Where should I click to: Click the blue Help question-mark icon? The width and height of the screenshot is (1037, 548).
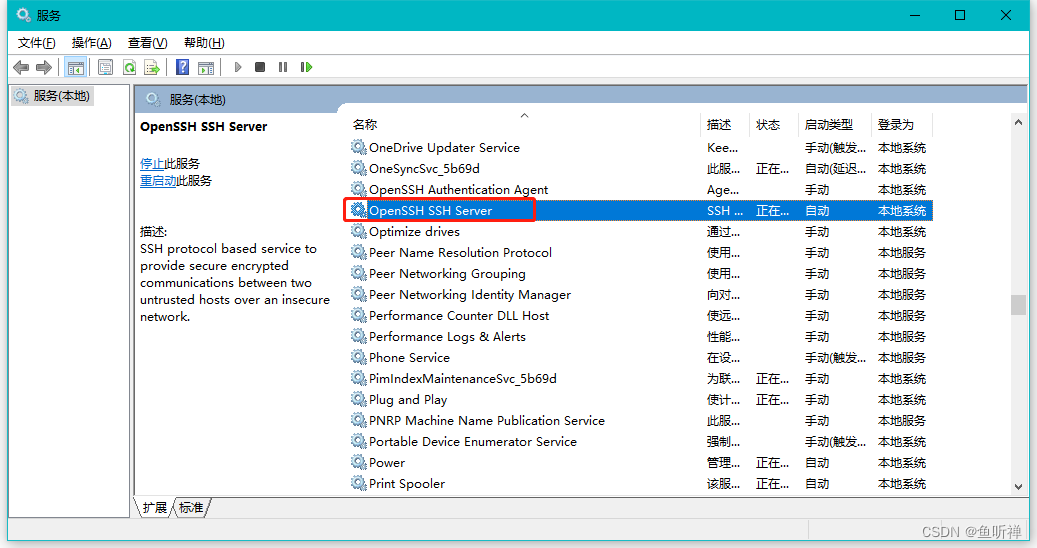(183, 67)
